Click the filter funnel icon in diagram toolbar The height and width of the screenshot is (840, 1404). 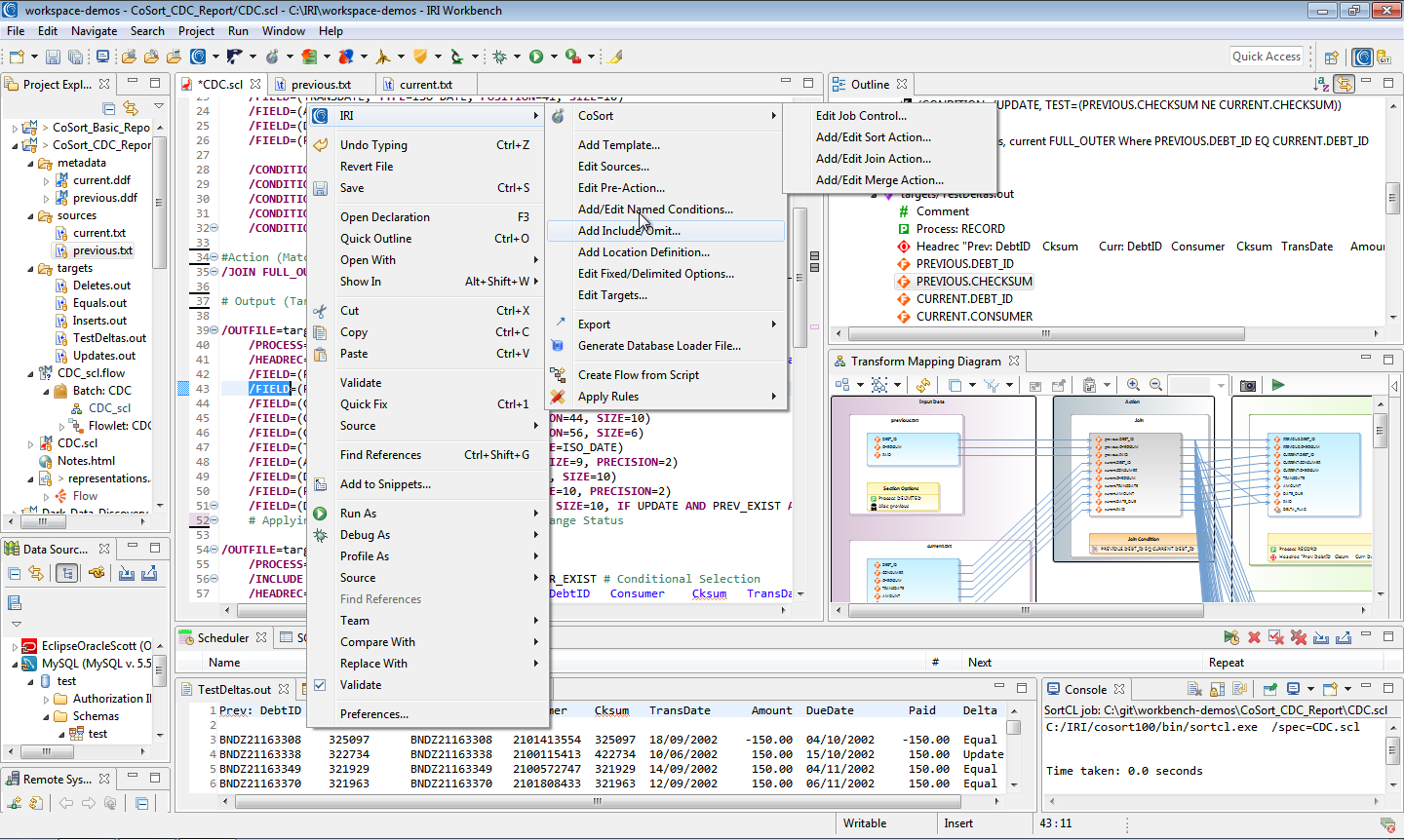[991, 385]
